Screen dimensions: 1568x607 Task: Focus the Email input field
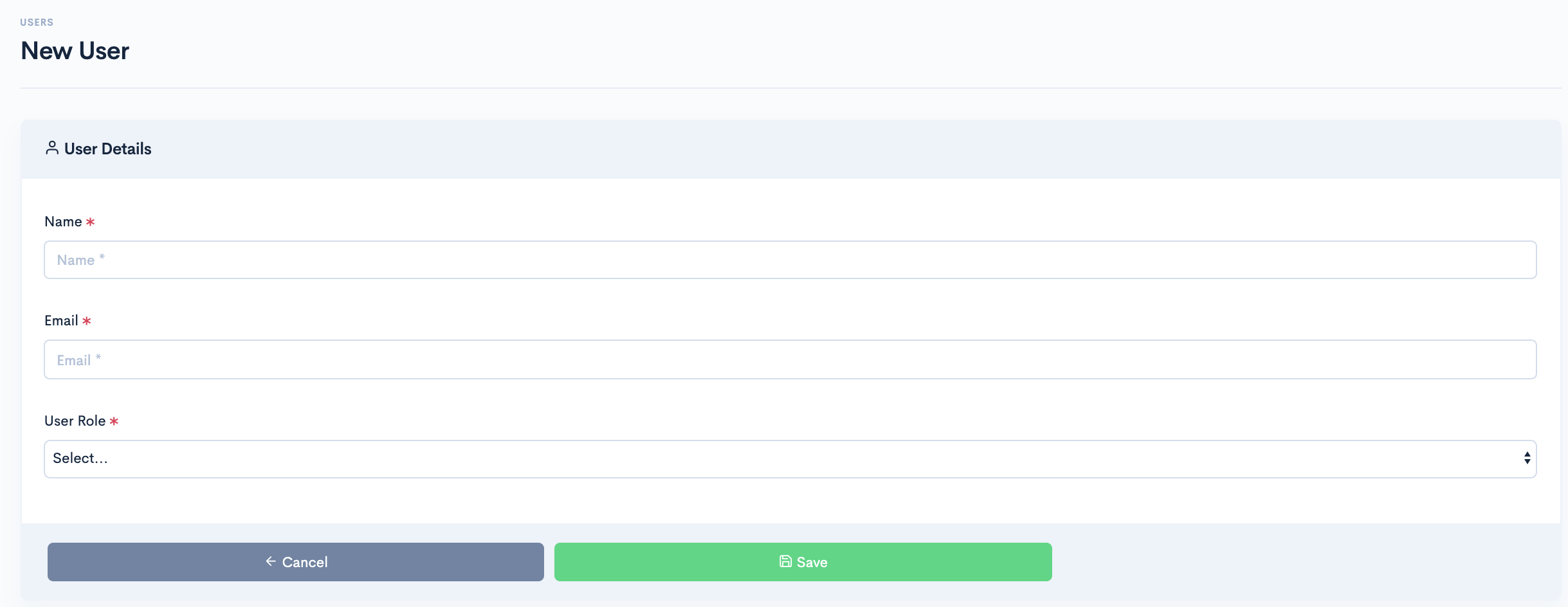click(x=790, y=359)
